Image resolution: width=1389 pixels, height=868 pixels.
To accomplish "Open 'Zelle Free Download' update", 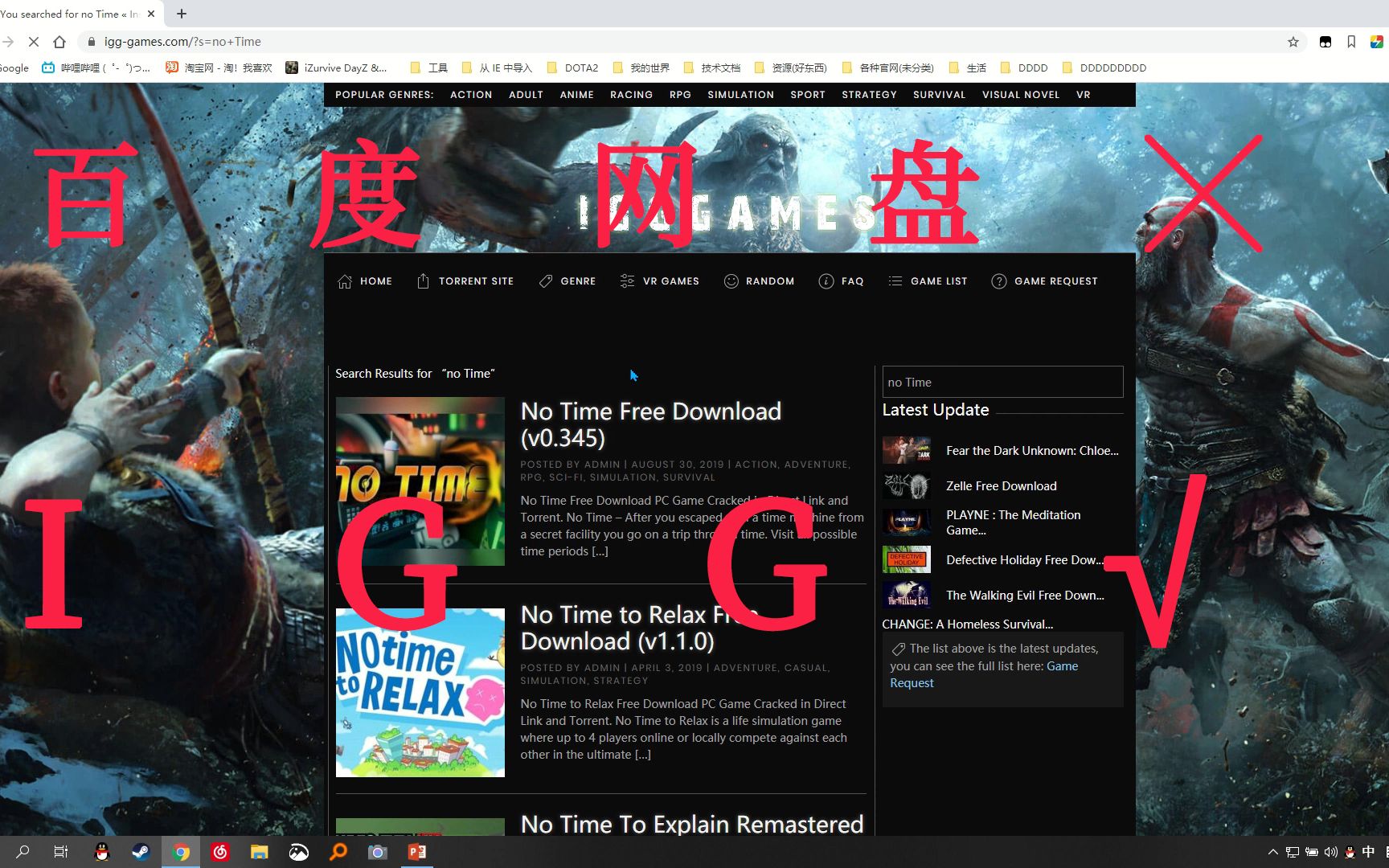I will click(1001, 486).
